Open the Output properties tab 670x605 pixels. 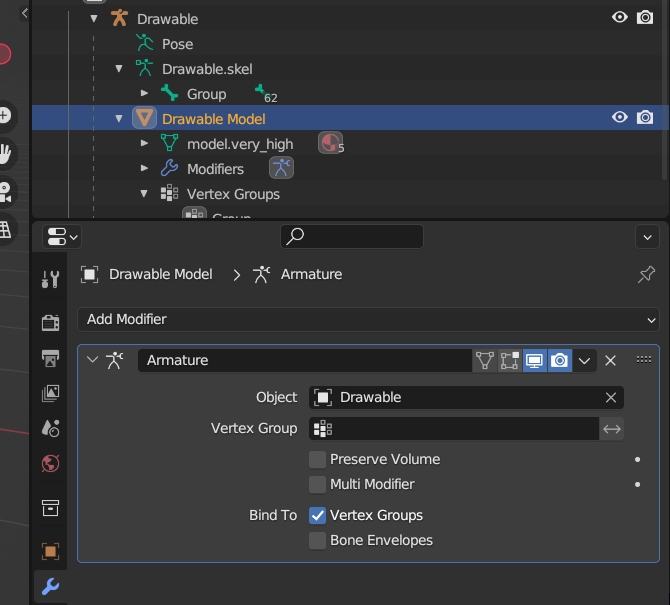point(50,358)
